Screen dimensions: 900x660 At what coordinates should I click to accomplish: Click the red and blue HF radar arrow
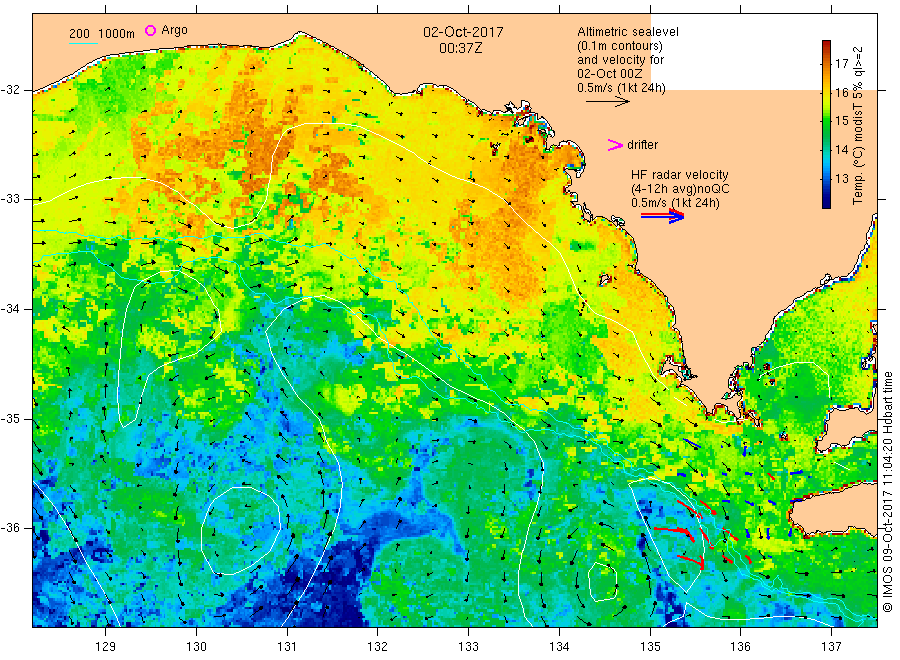662,216
